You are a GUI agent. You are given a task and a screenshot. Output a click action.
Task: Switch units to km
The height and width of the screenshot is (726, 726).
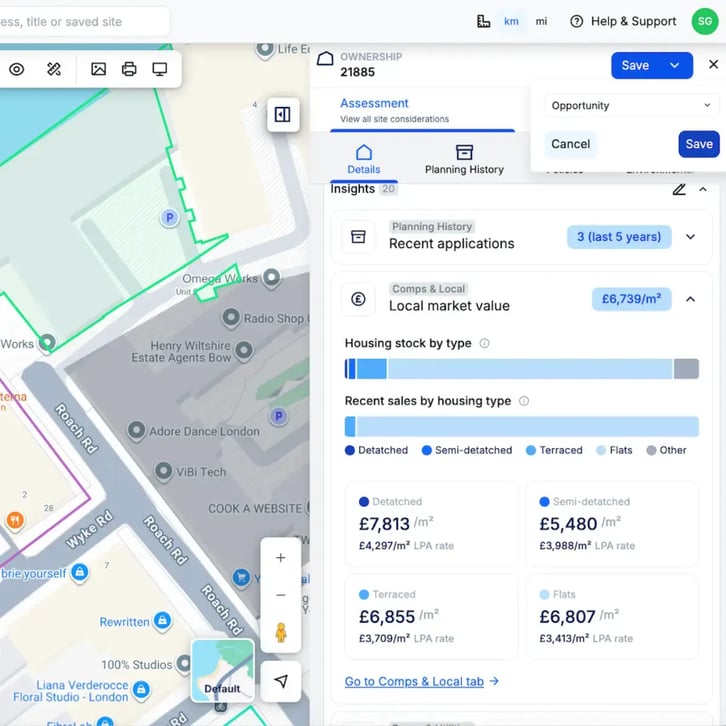tap(511, 21)
